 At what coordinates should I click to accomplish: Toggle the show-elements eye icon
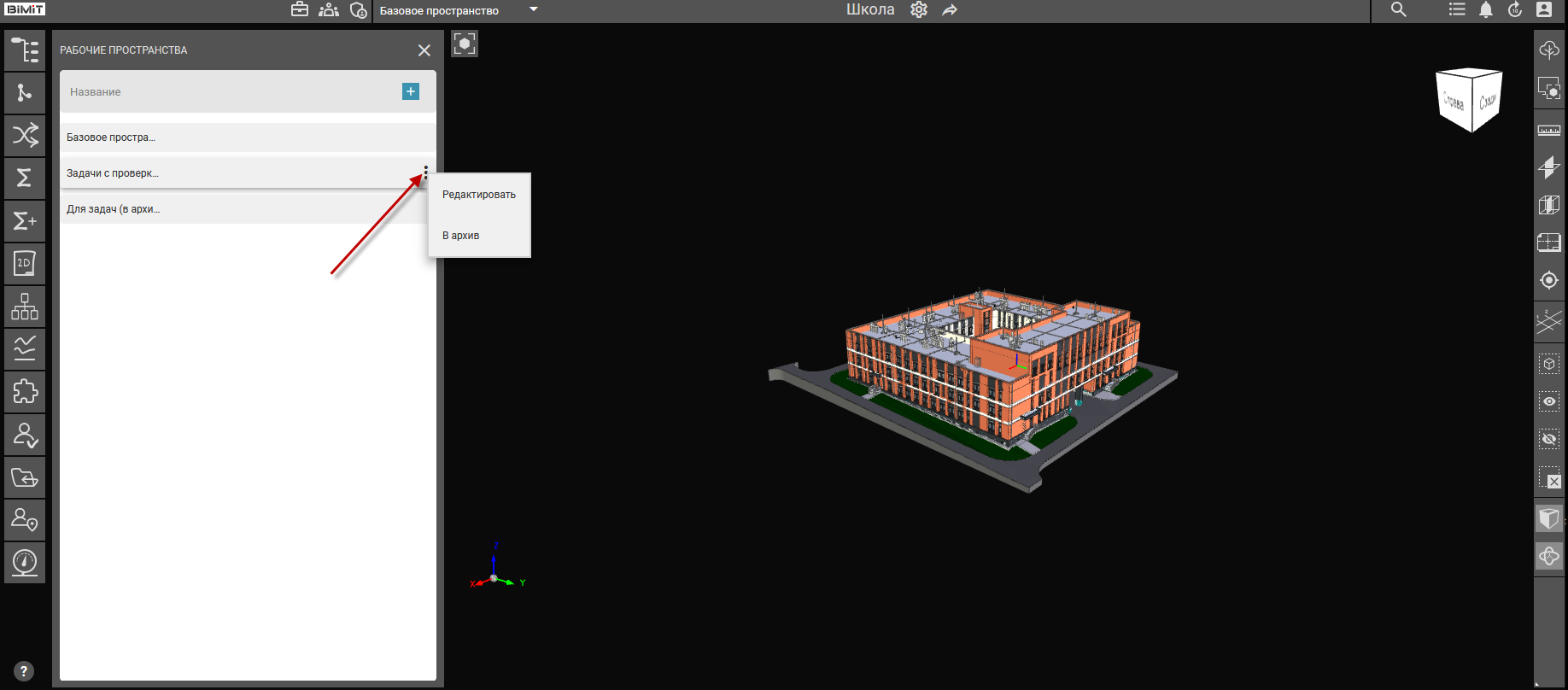(x=1548, y=401)
